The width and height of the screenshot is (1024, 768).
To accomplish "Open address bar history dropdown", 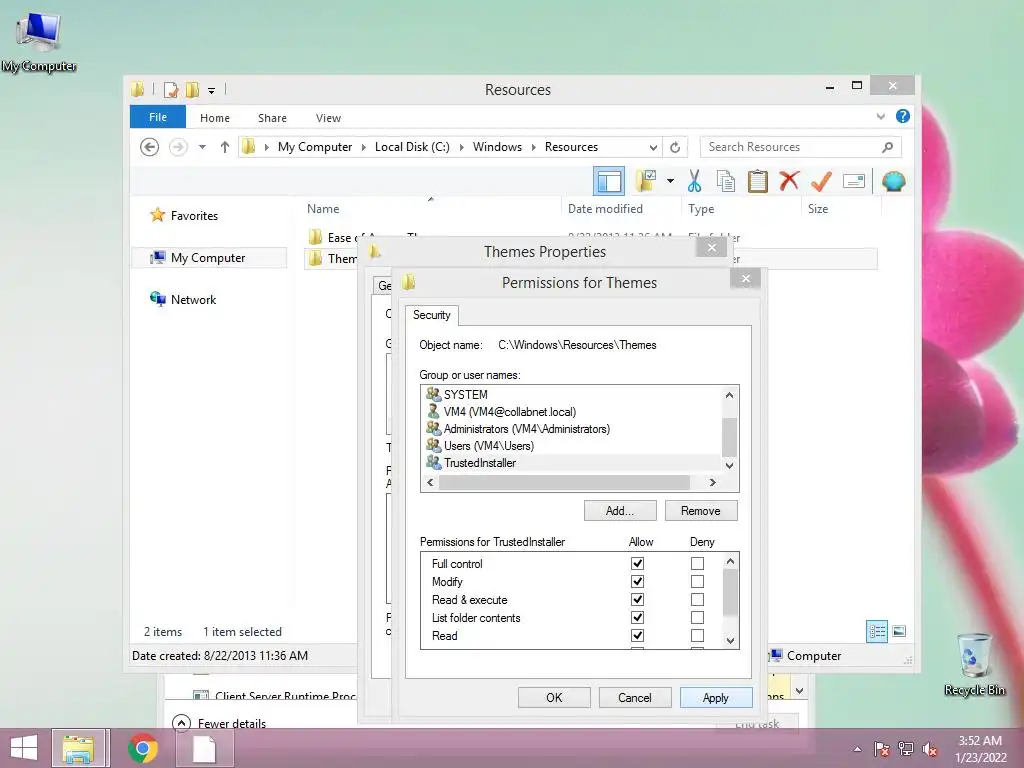I will pos(652,147).
